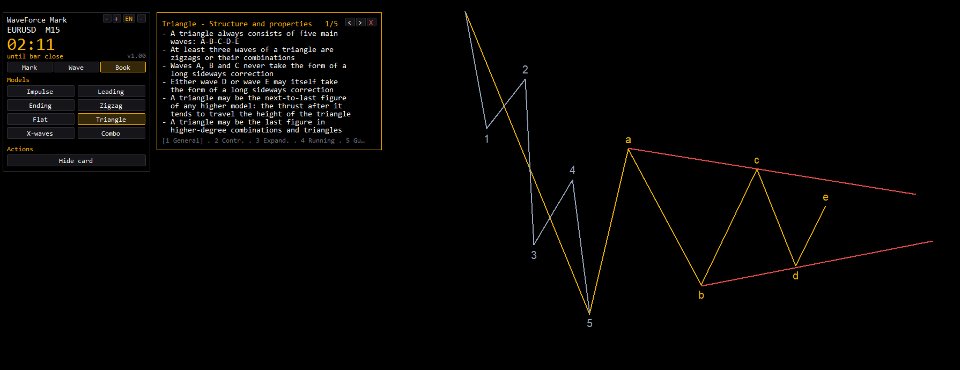Select wave label '4' on the chart
Screen dimensions: 960x370
pos(572,170)
